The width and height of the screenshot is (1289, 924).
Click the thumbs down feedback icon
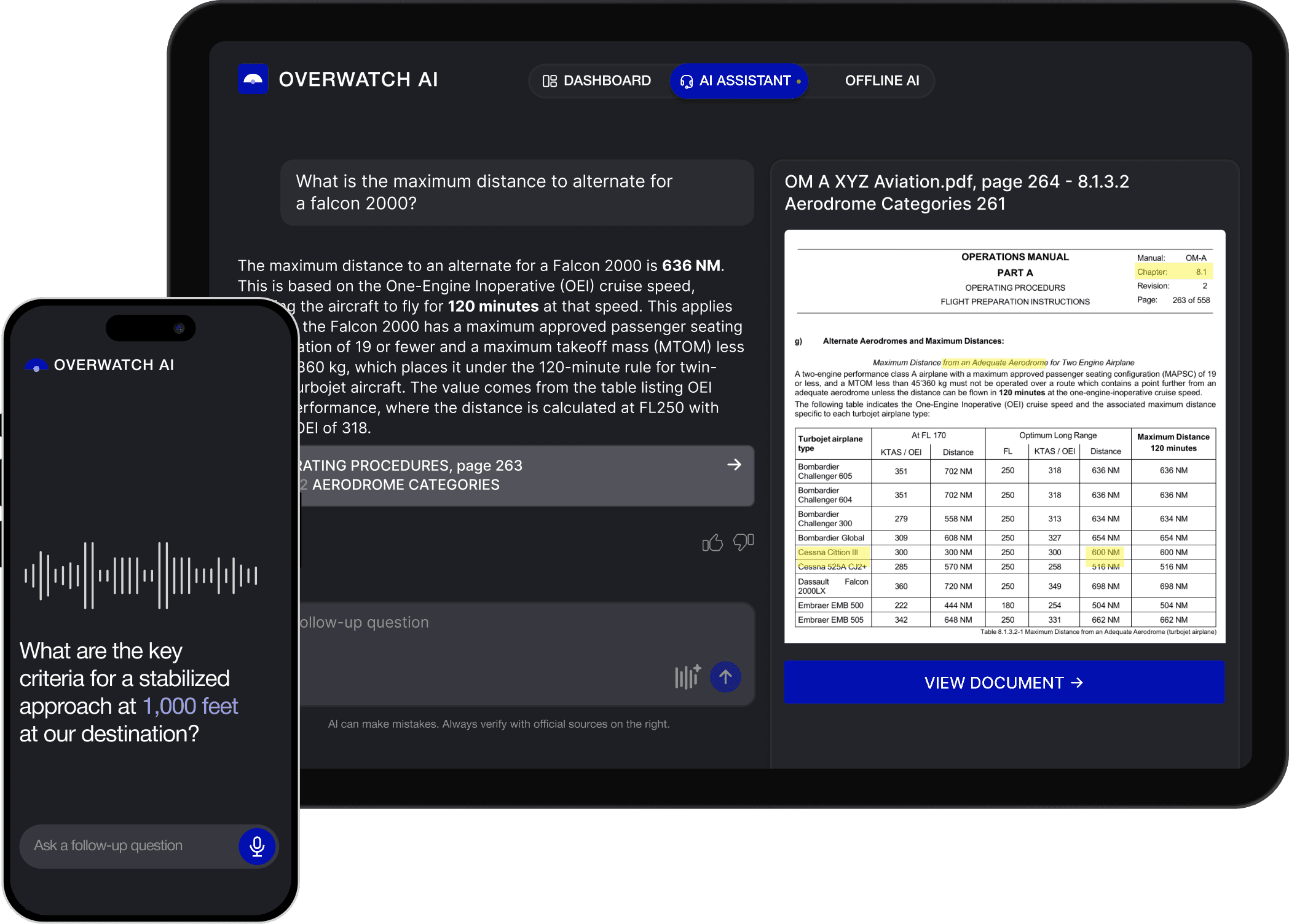pyautogui.click(x=743, y=542)
